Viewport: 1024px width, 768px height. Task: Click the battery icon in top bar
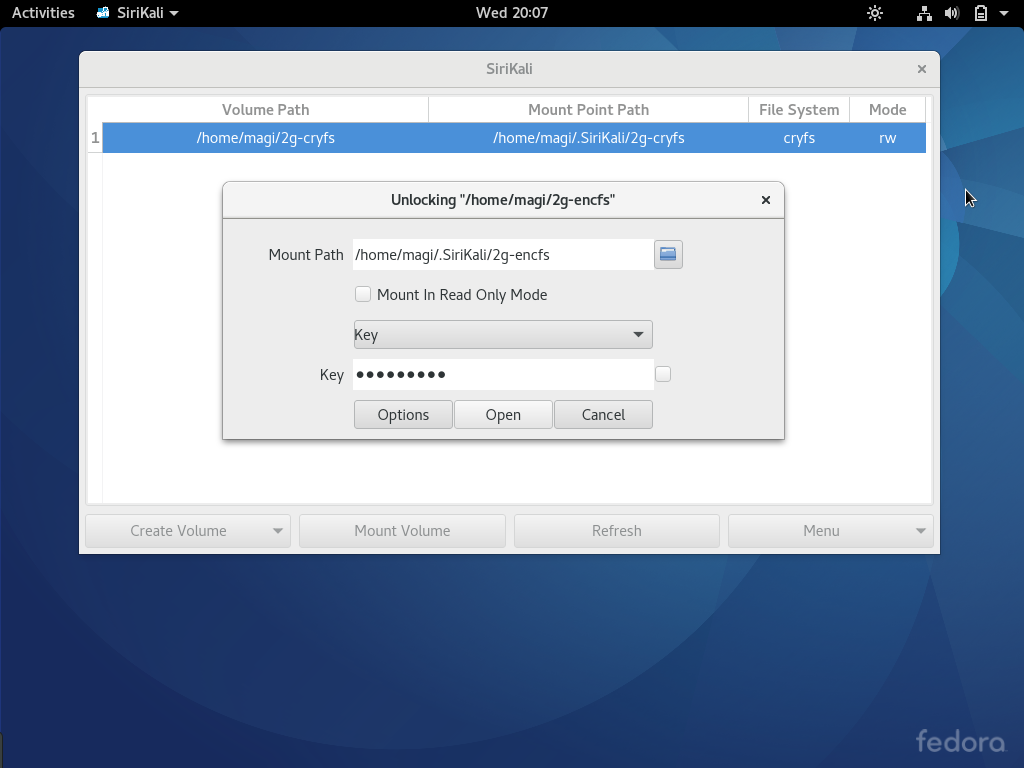pos(980,13)
